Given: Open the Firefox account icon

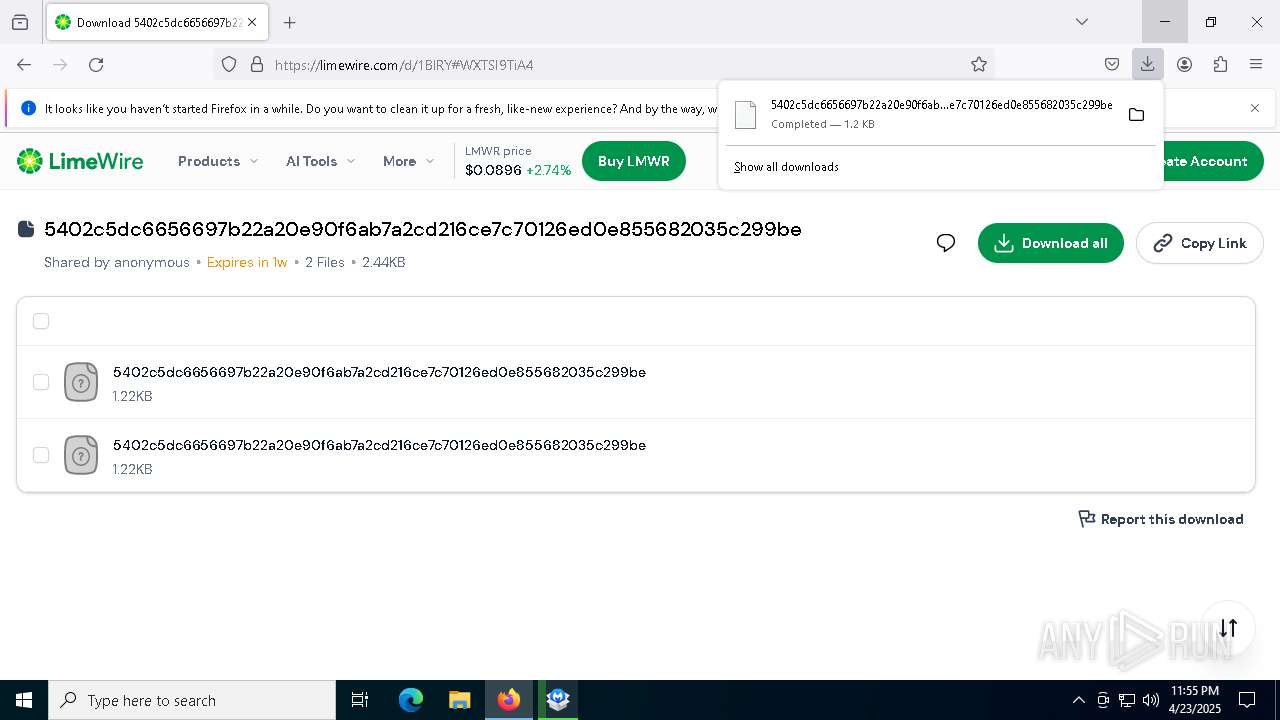Looking at the screenshot, I should click(x=1184, y=64).
